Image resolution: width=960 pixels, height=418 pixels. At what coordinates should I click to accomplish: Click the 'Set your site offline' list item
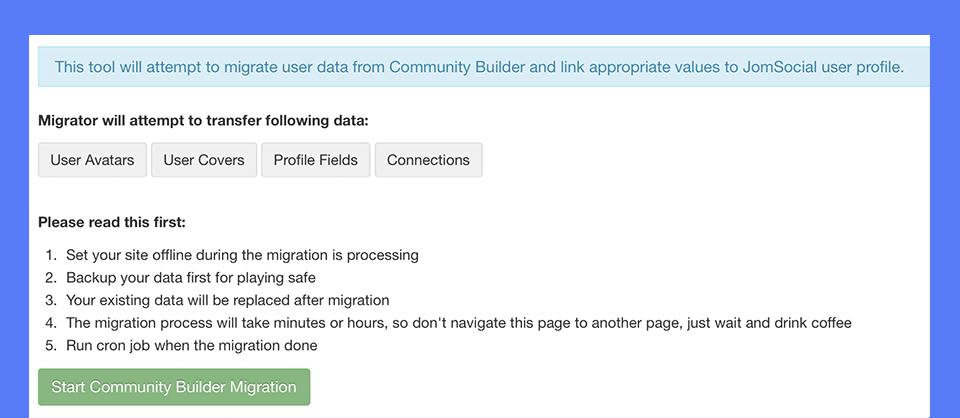point(242,255)
